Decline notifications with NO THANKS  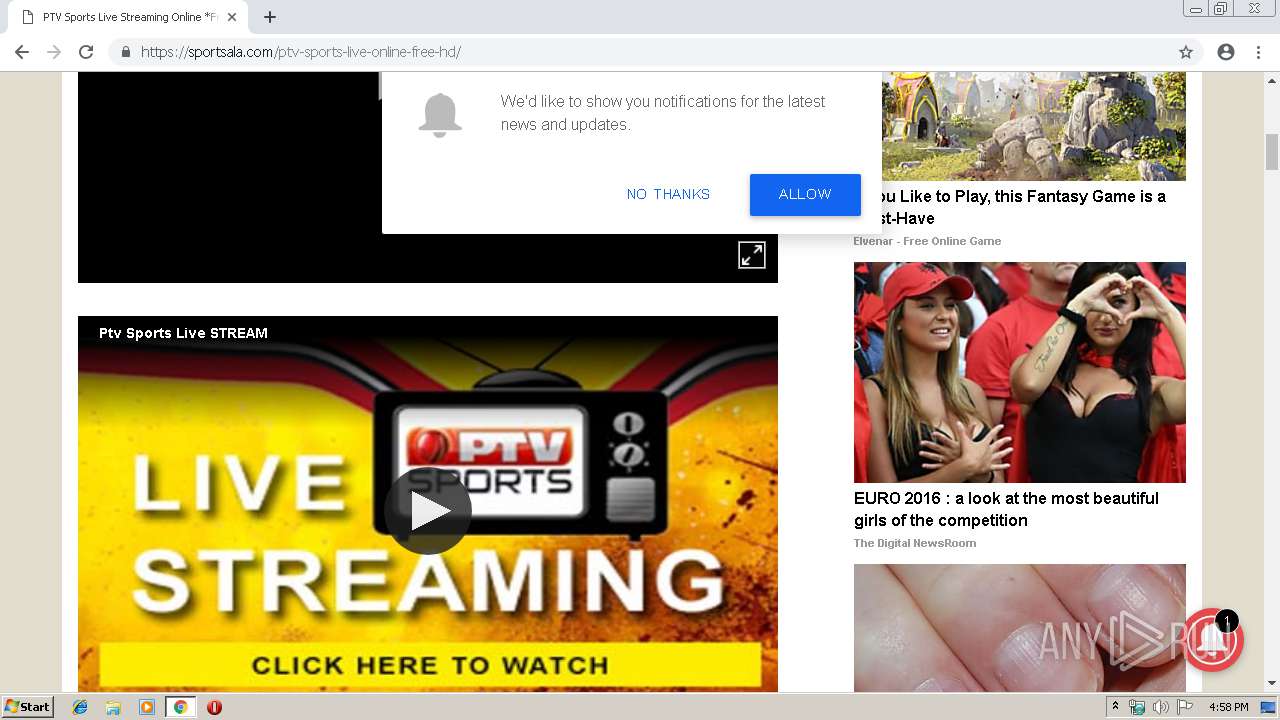668,194
